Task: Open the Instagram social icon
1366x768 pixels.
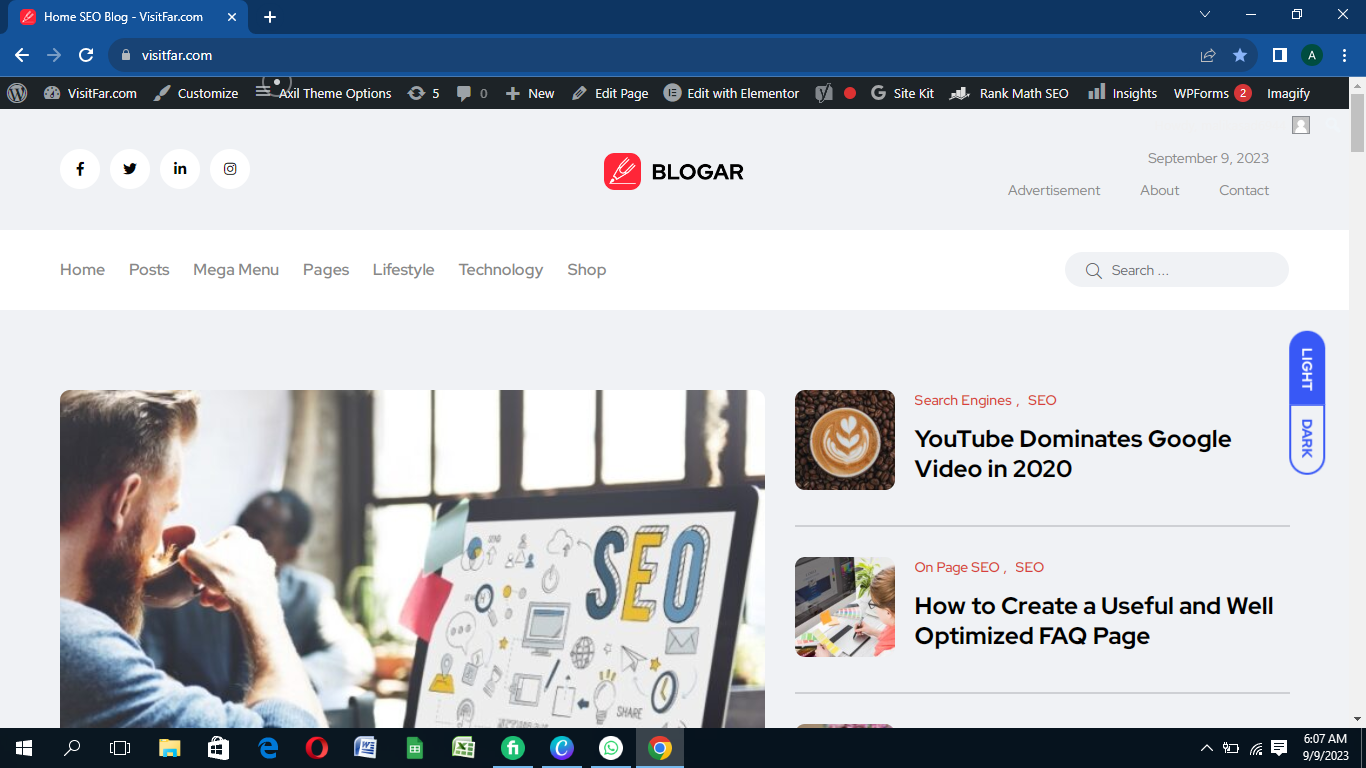Action: pos(230,169)
